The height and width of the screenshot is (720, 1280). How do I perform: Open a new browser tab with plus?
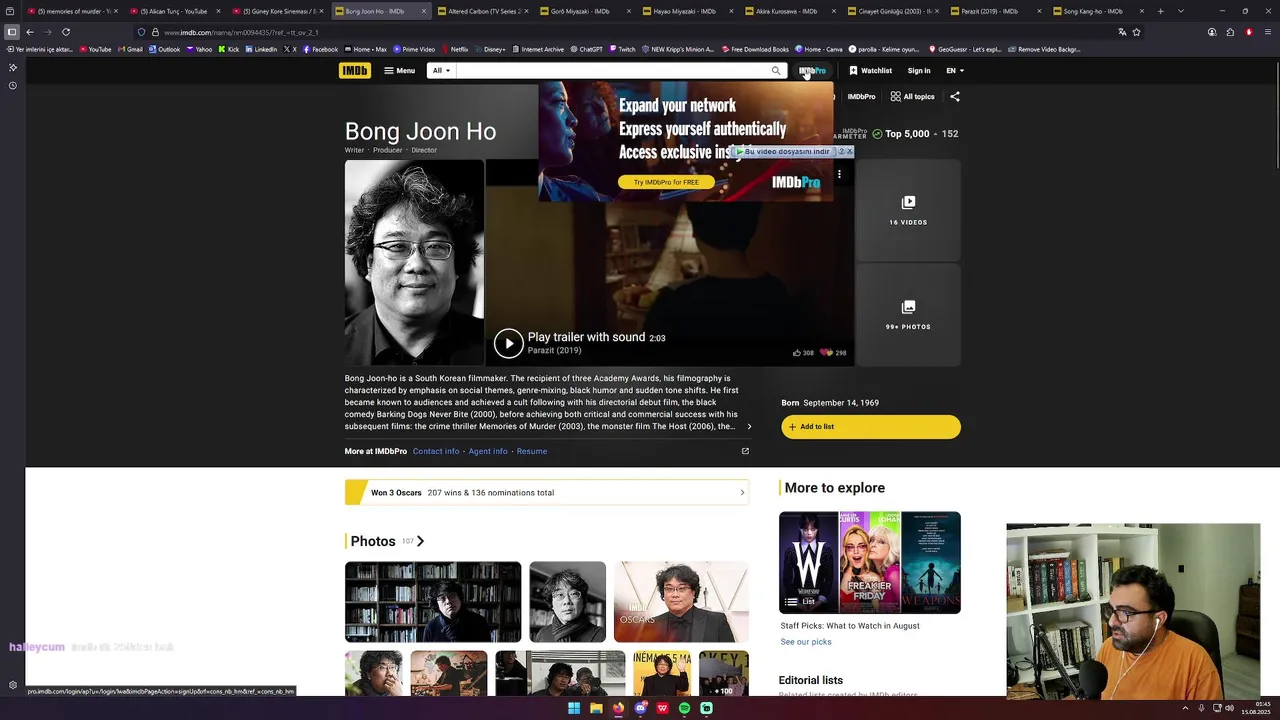click(x=1160, y=11)
